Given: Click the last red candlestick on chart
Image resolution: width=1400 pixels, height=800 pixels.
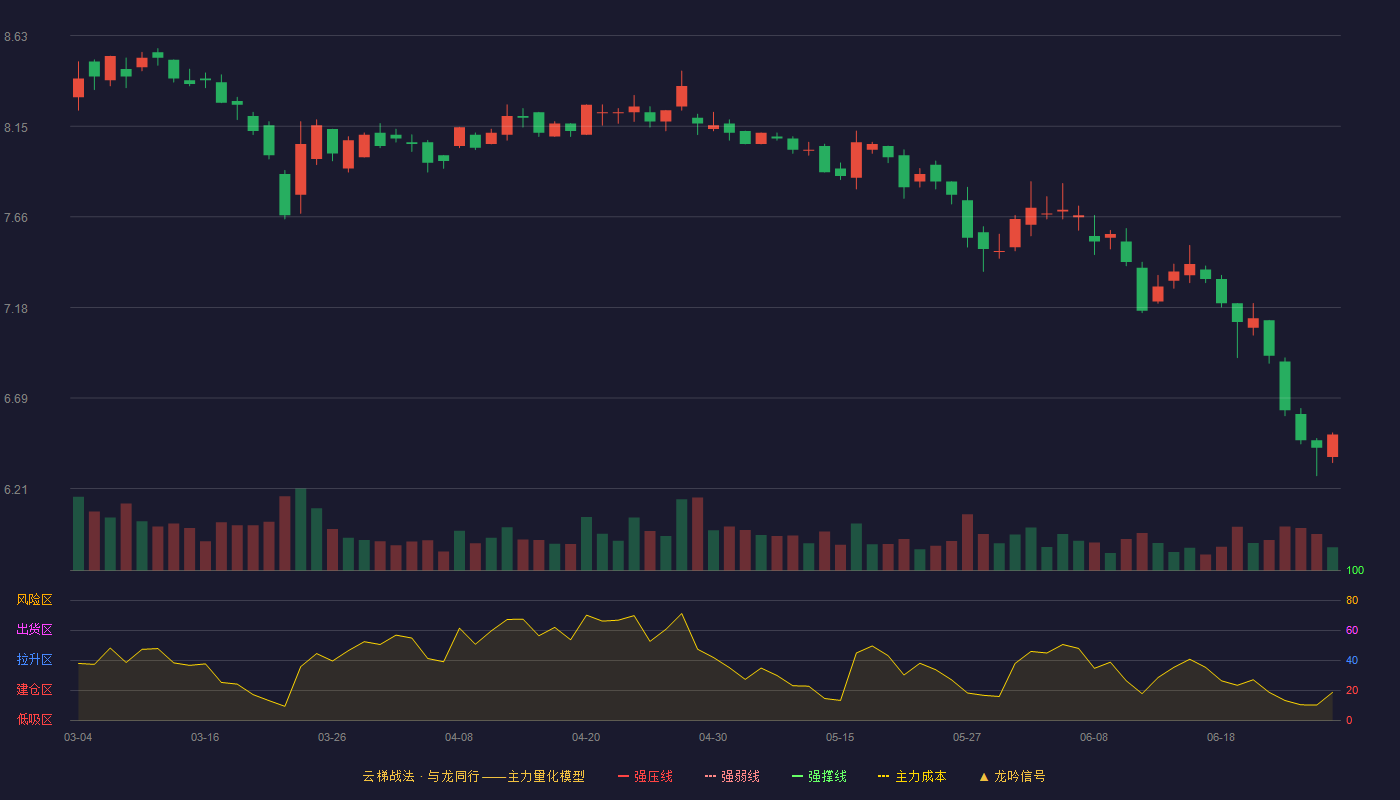Looking at the screenshot, I should coord(1332,446).
